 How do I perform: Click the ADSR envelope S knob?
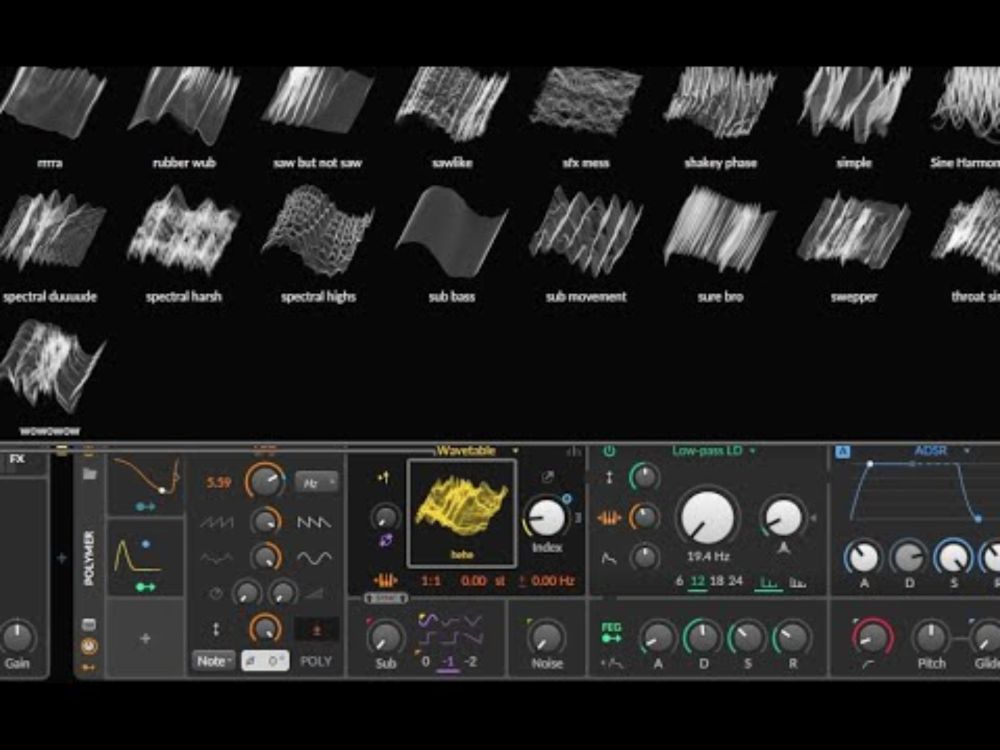tap(953, 557)
